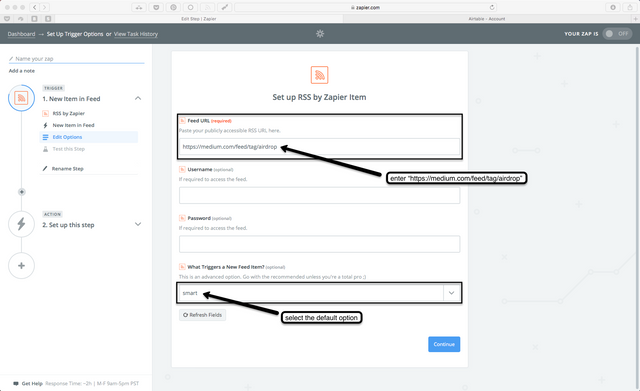Collapse the New Item in Feed step
Screen dimensions: 640x391
click(138, 98)
